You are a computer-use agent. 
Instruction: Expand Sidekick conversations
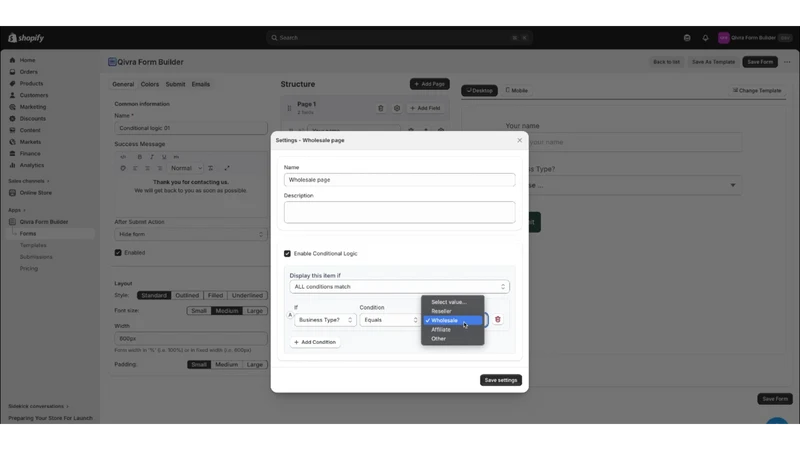[x=38, y=407]
